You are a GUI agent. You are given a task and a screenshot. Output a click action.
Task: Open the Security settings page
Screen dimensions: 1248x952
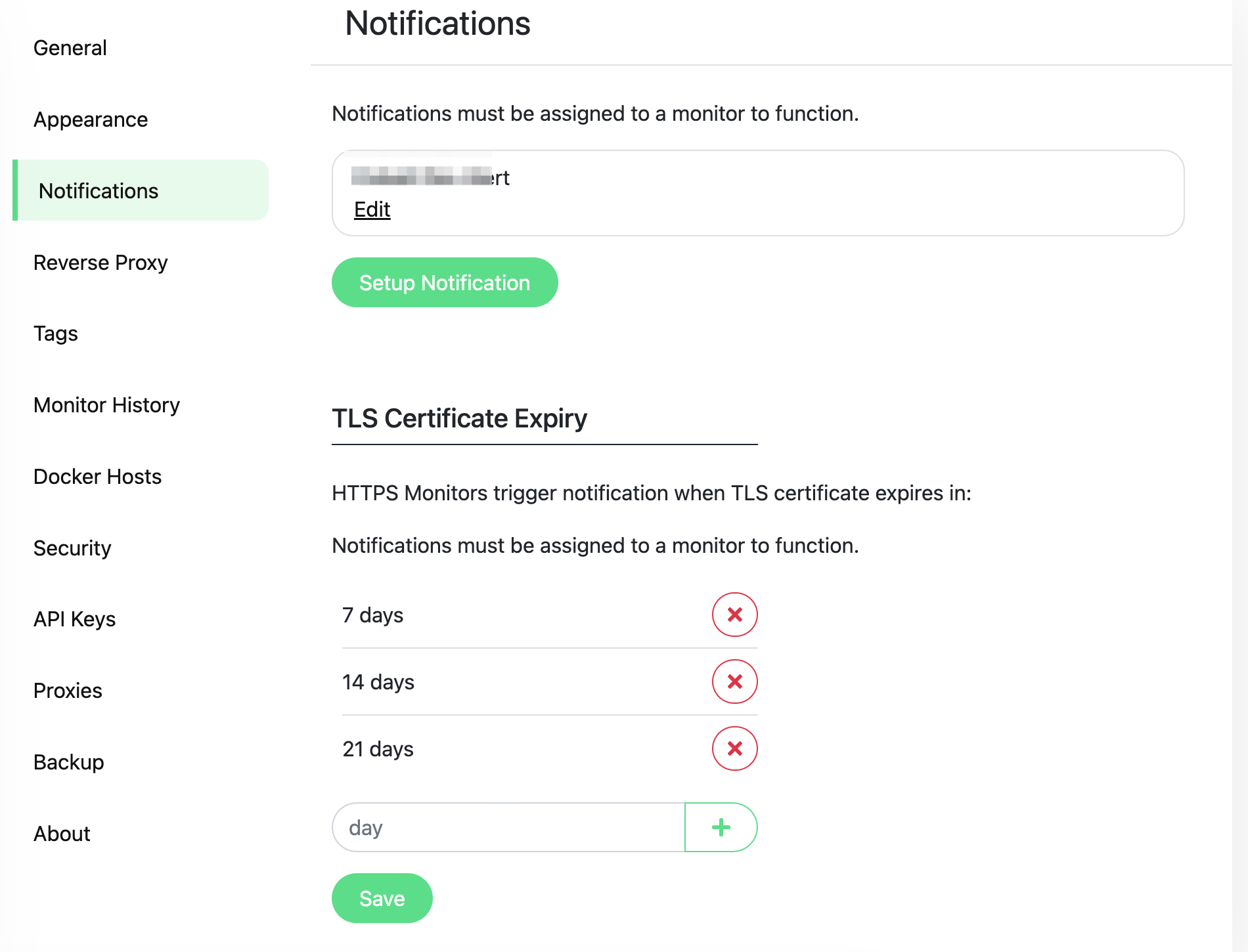point(72,548)
